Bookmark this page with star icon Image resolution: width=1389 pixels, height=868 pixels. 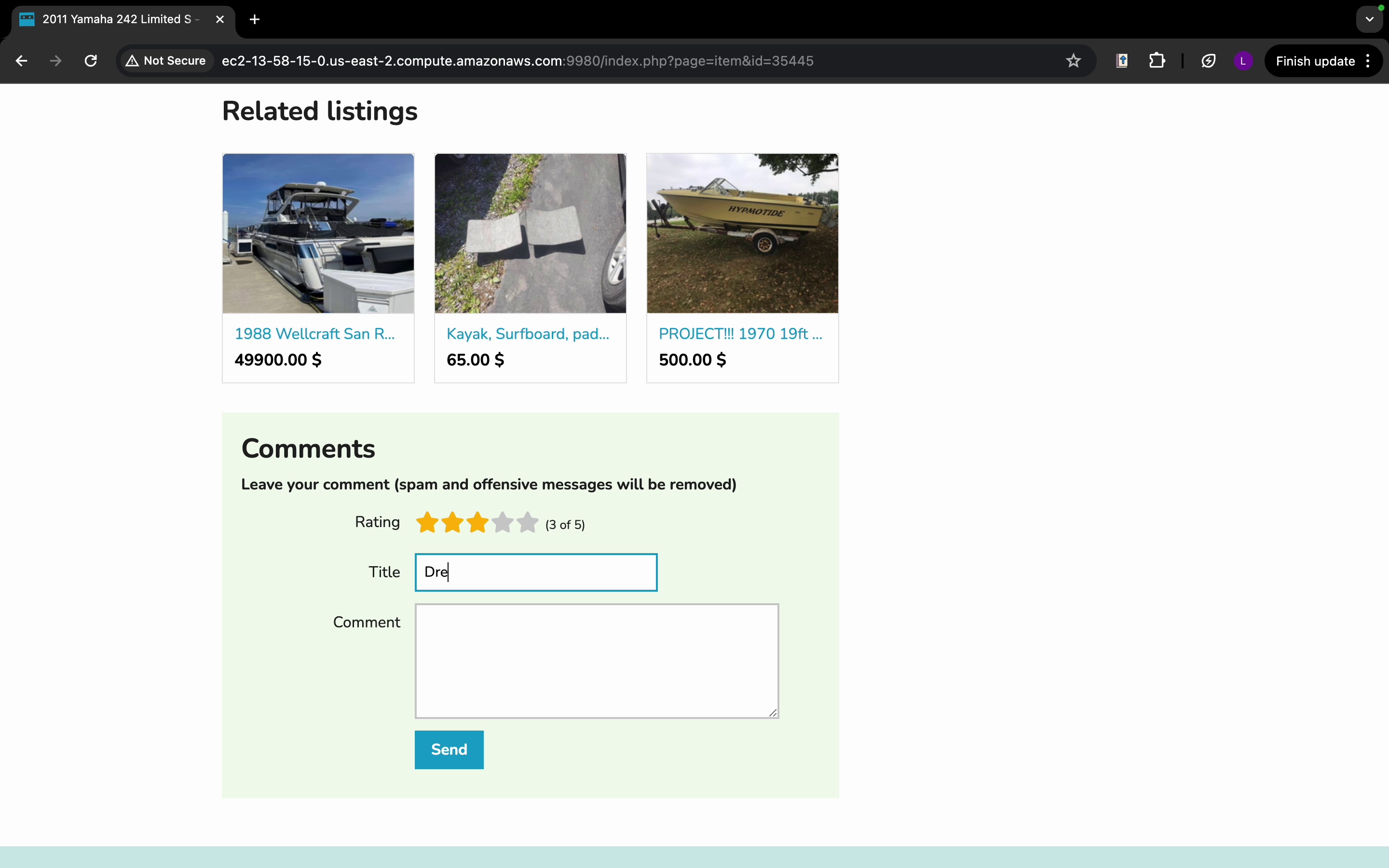(1073, 61)
